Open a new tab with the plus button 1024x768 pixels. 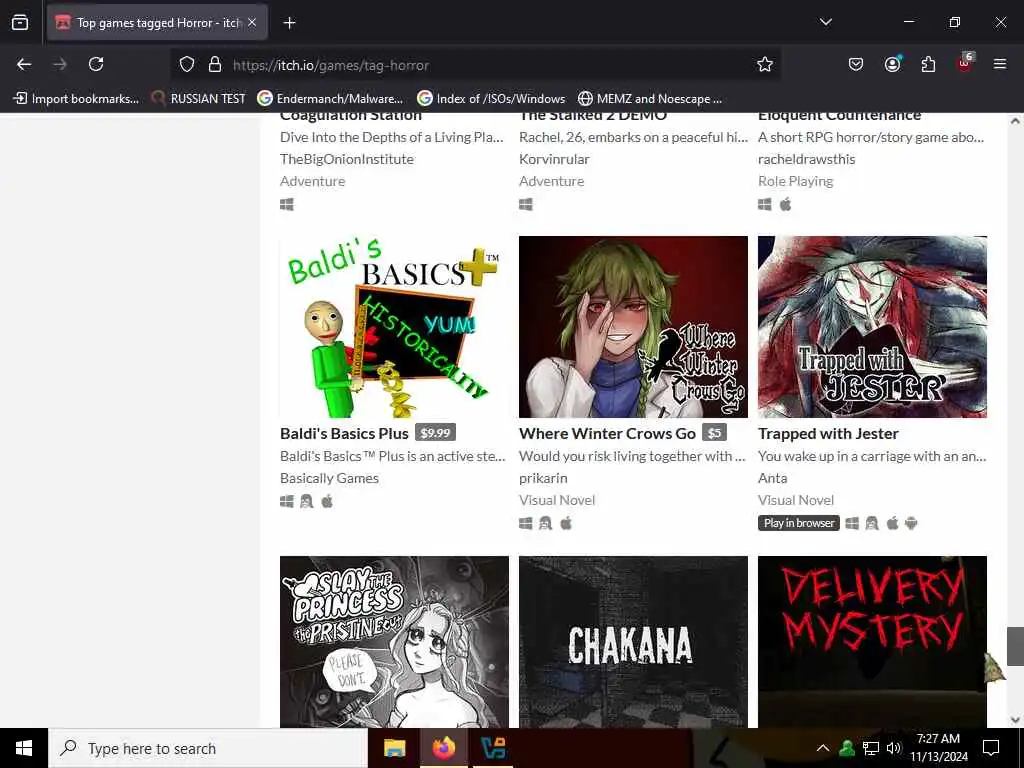click(289, 23)
